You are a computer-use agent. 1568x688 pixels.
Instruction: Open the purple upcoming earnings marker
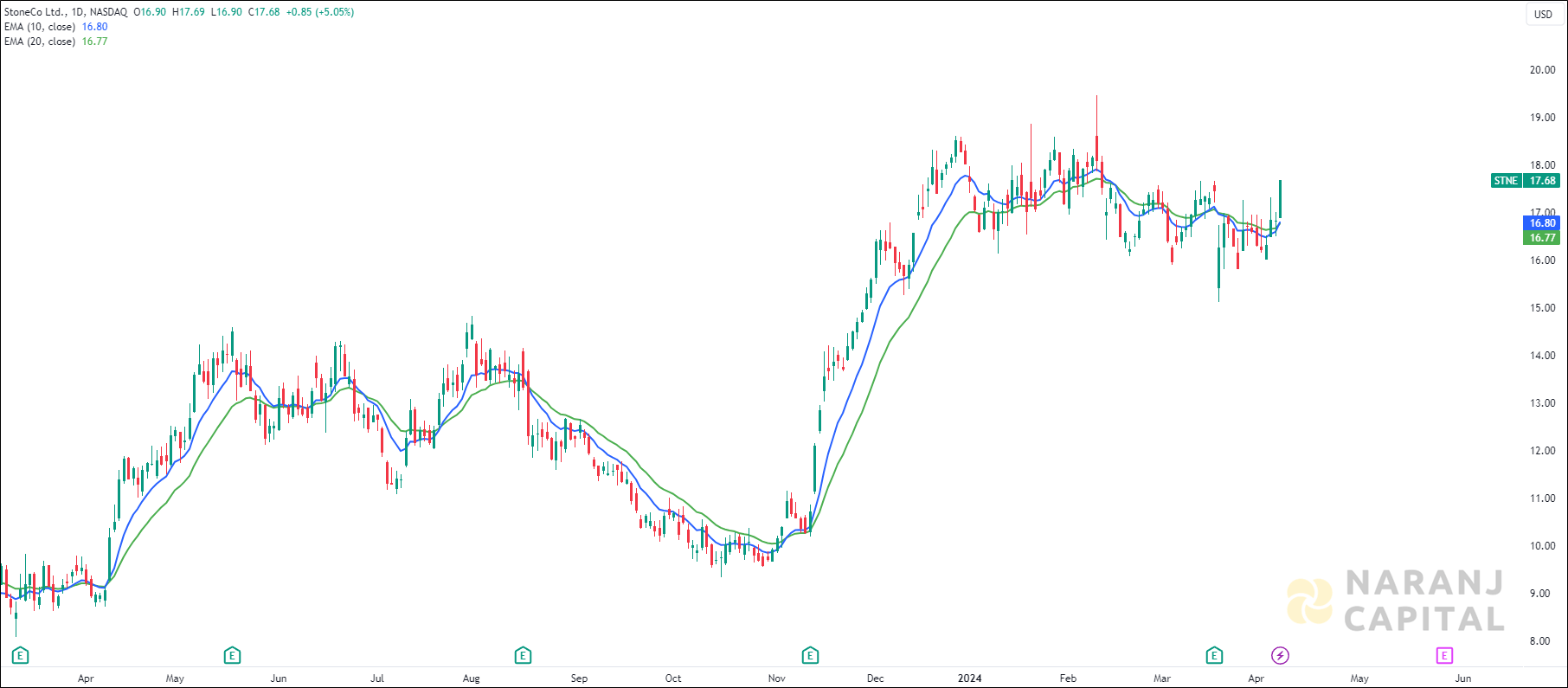point(1444,655)
